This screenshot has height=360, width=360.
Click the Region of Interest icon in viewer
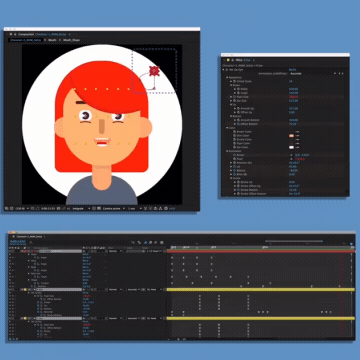pyautogui.click(x=94, y=208)
